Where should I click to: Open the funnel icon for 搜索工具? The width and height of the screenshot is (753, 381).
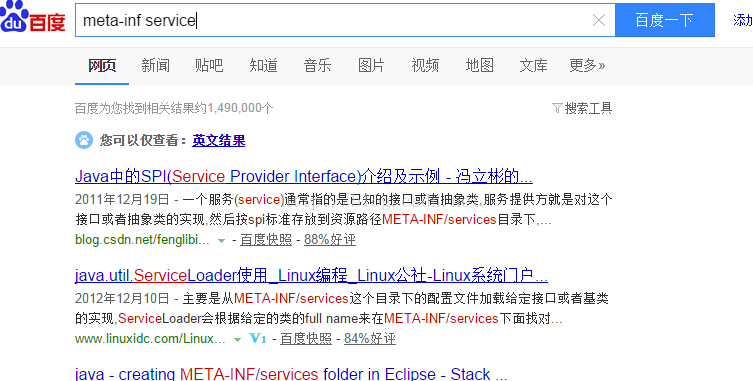pos(557,108)
